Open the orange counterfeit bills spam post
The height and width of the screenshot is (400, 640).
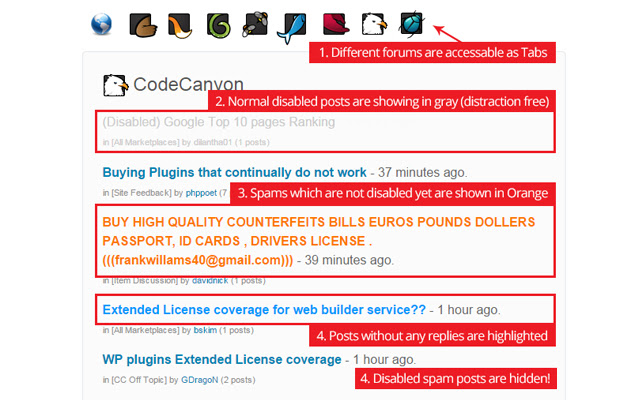click(x=318, y=241)
